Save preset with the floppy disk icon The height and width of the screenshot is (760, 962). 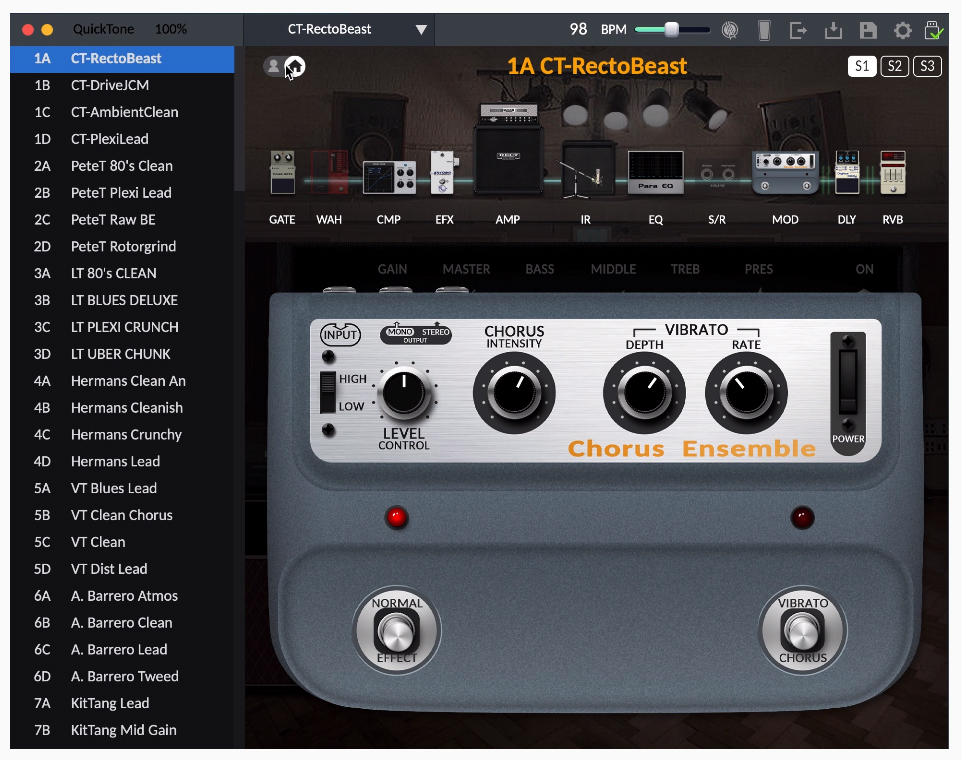[868, 30]
